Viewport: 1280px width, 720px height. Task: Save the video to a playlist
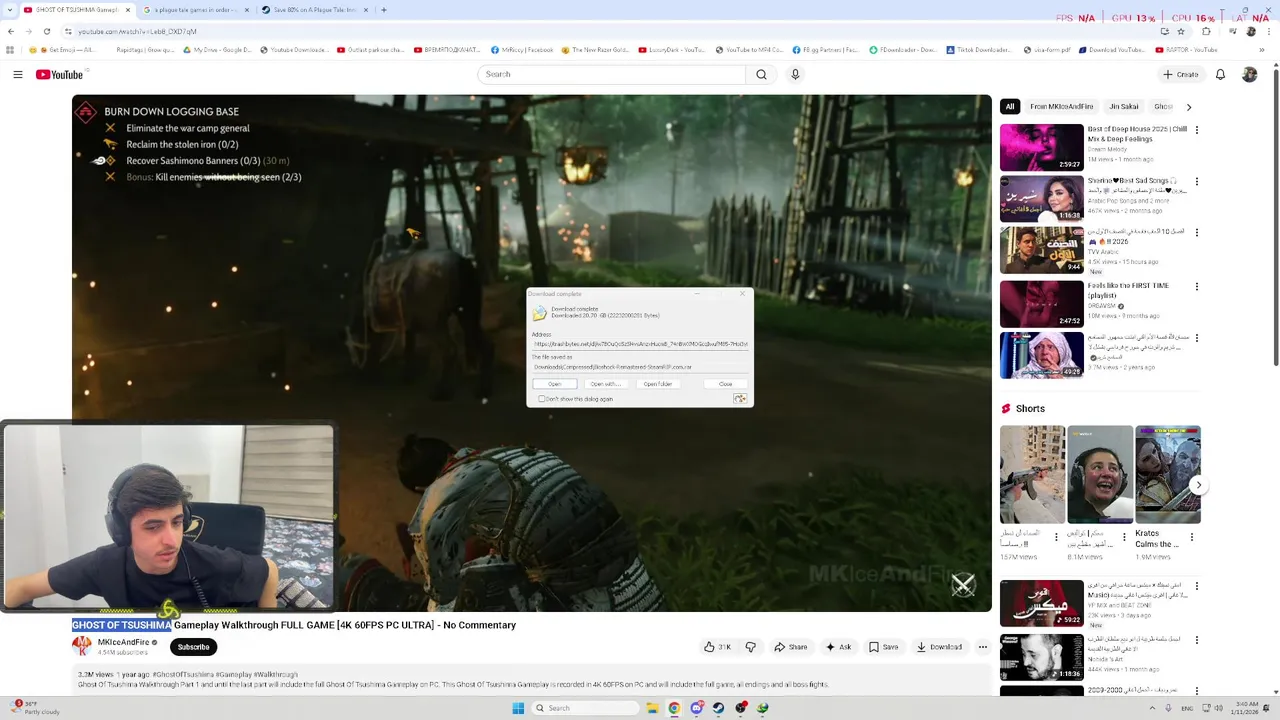coord(883,647)
